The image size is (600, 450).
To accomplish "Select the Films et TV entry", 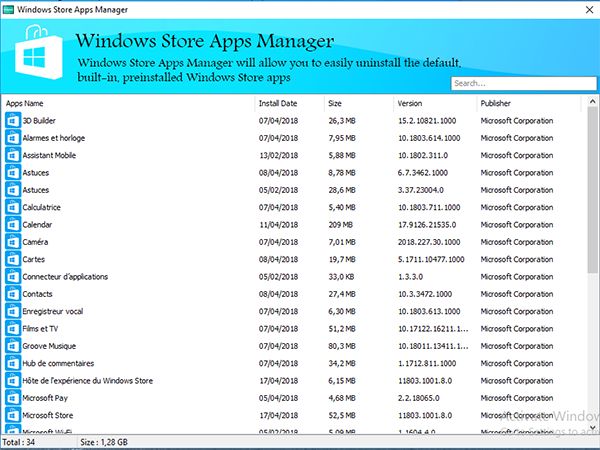I will (40, 329).
